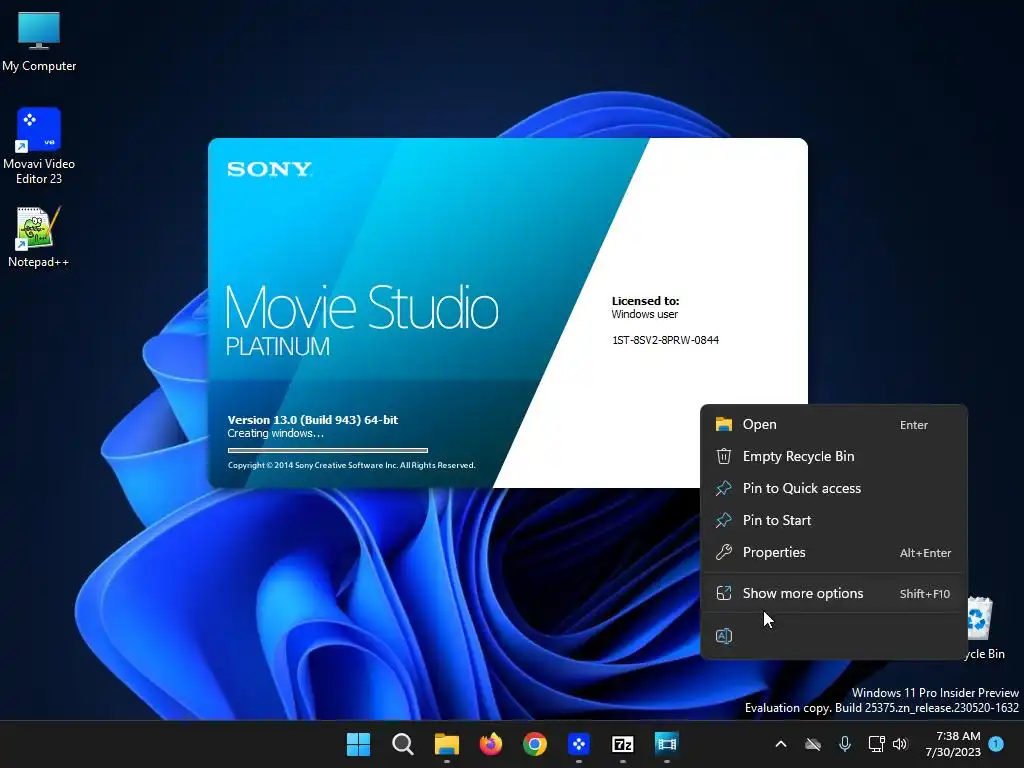Click Show more options

pyautogui.click(x=833, y=594)
